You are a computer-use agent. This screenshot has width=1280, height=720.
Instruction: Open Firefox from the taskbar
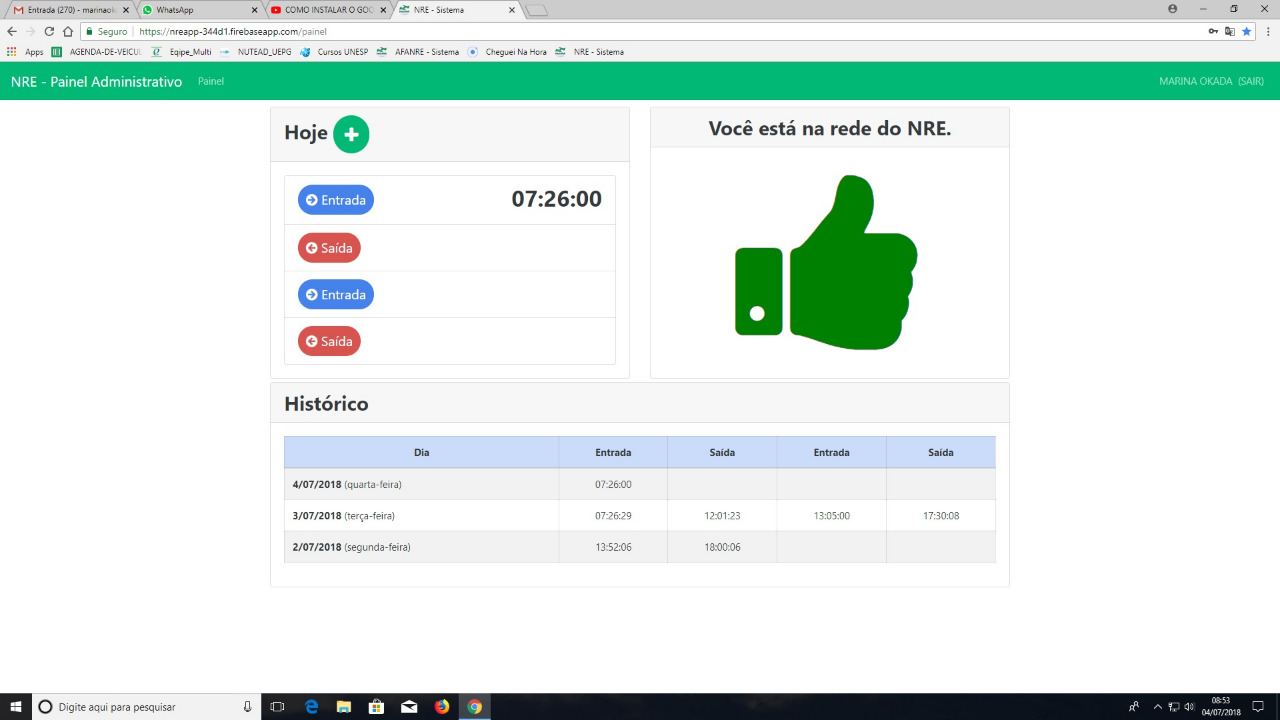(442, 706)
